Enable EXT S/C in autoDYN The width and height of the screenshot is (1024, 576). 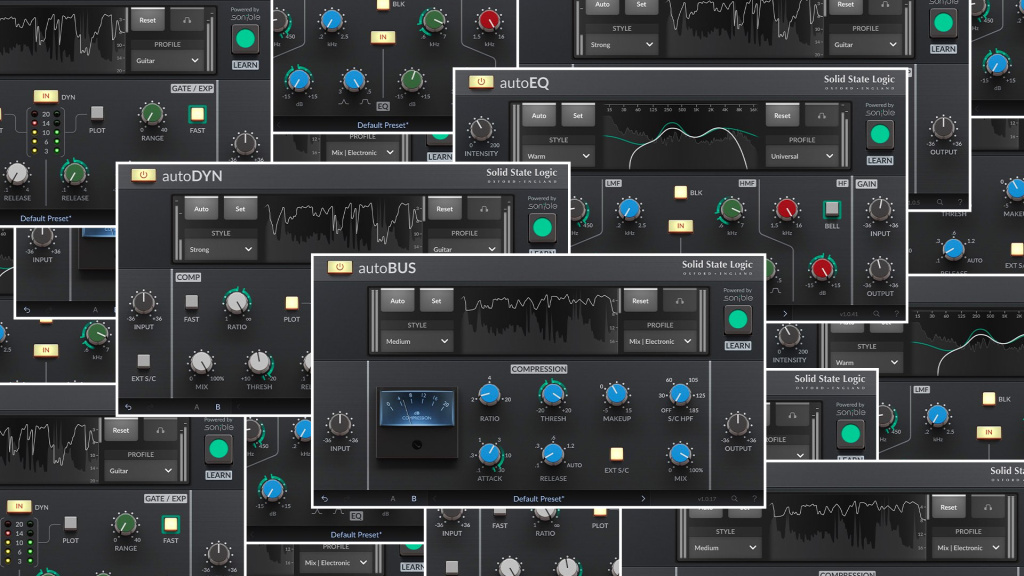click(x=143, y=360)
